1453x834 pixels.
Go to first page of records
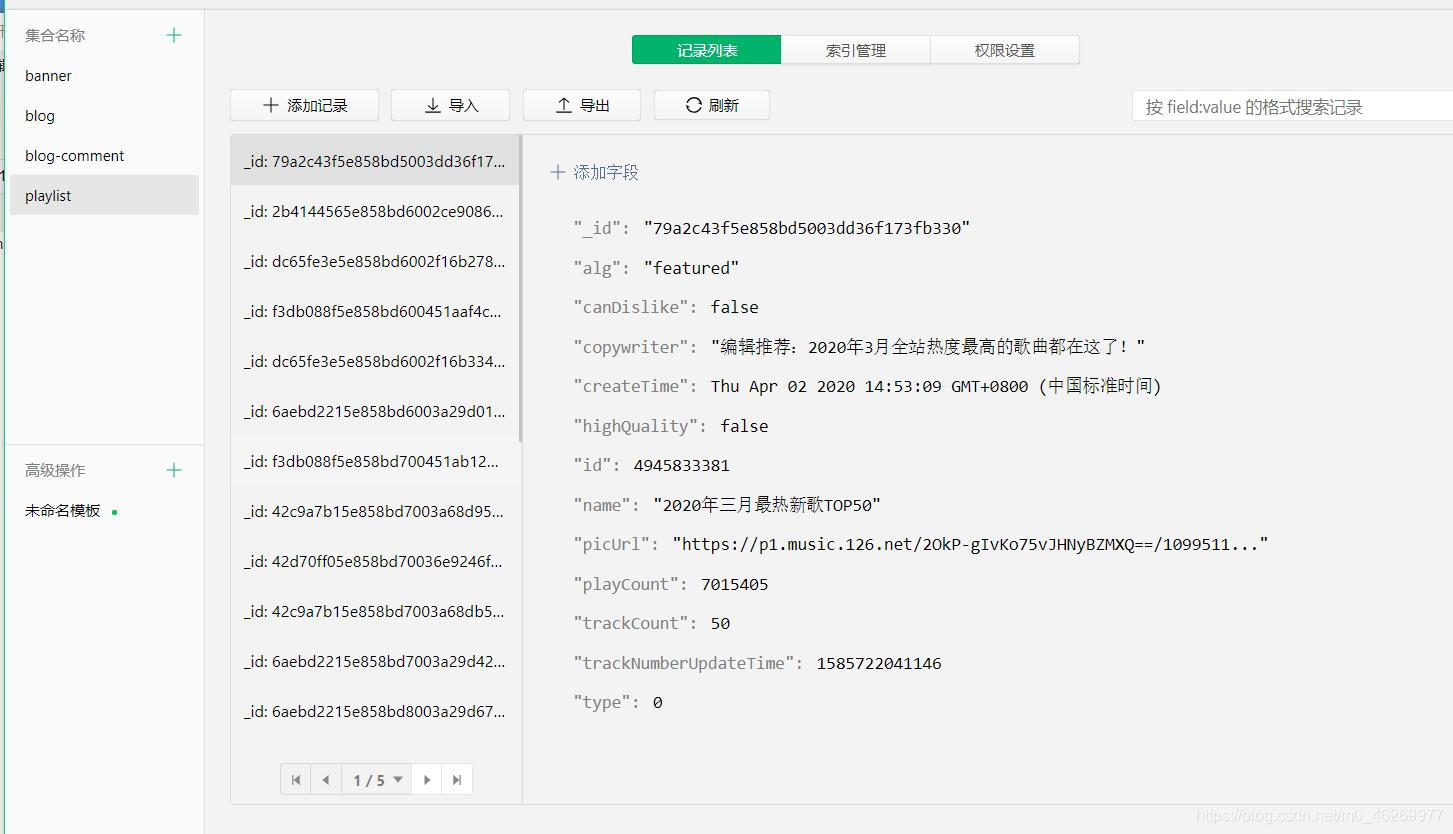[x=296, y=780]
